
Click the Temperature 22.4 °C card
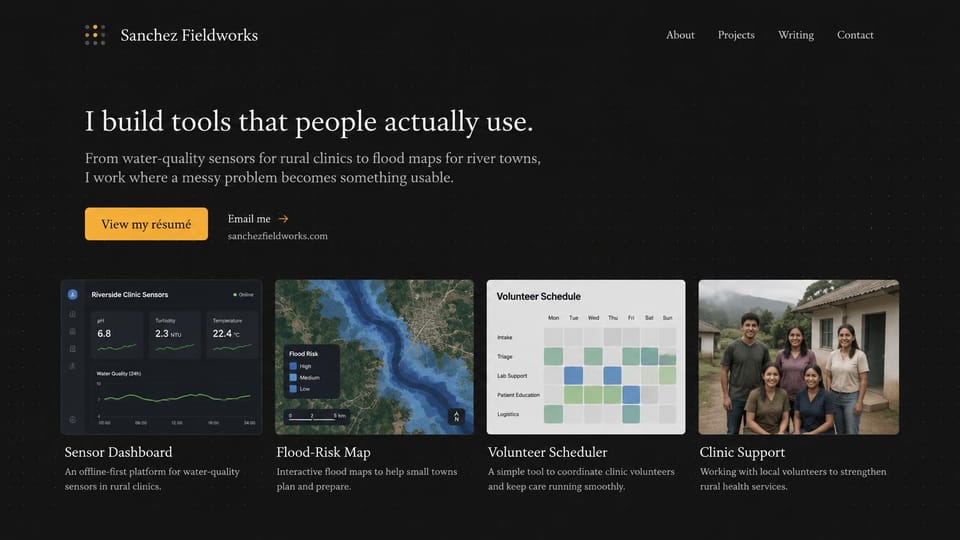[x=232, y=335]
